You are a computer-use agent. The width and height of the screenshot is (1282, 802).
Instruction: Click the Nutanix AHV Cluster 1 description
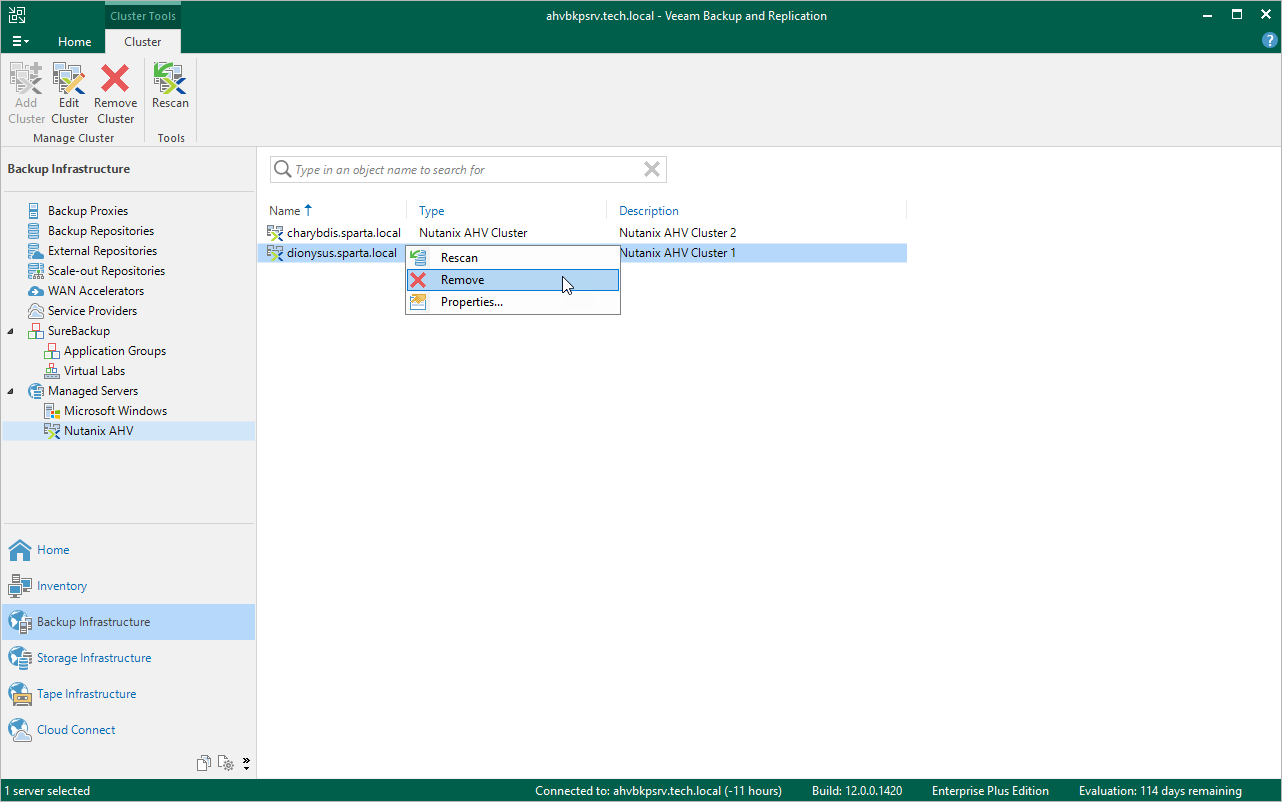pyautogui.click(x=678, y=253)
